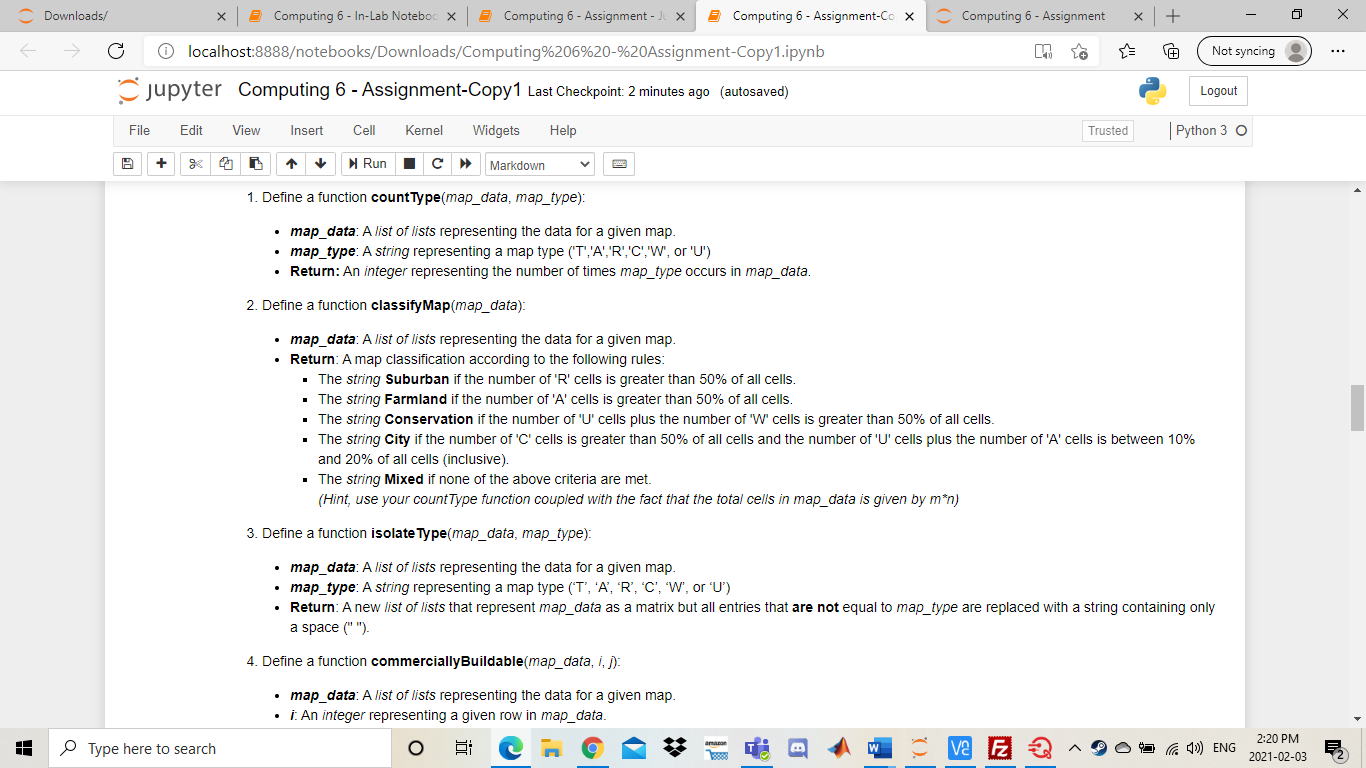The height and width of the screenshot is (768, 1366).
Task: Save the notebook using the save icon
Action: pos(127,163)
